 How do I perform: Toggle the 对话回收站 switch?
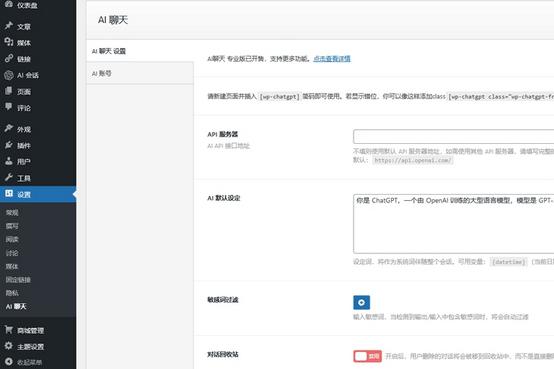point(367,356)
